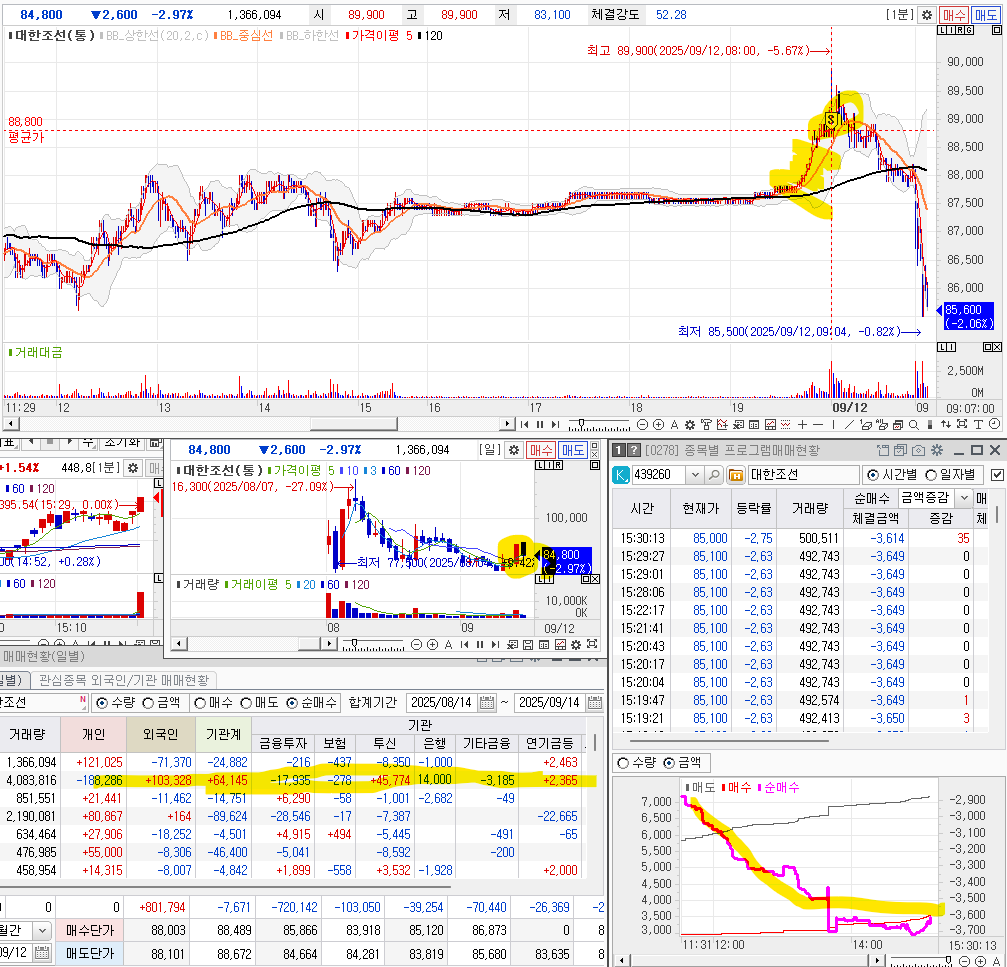Click the 매도 button on the daily chart
This screenshot has width=1007, height=967.
573,450
